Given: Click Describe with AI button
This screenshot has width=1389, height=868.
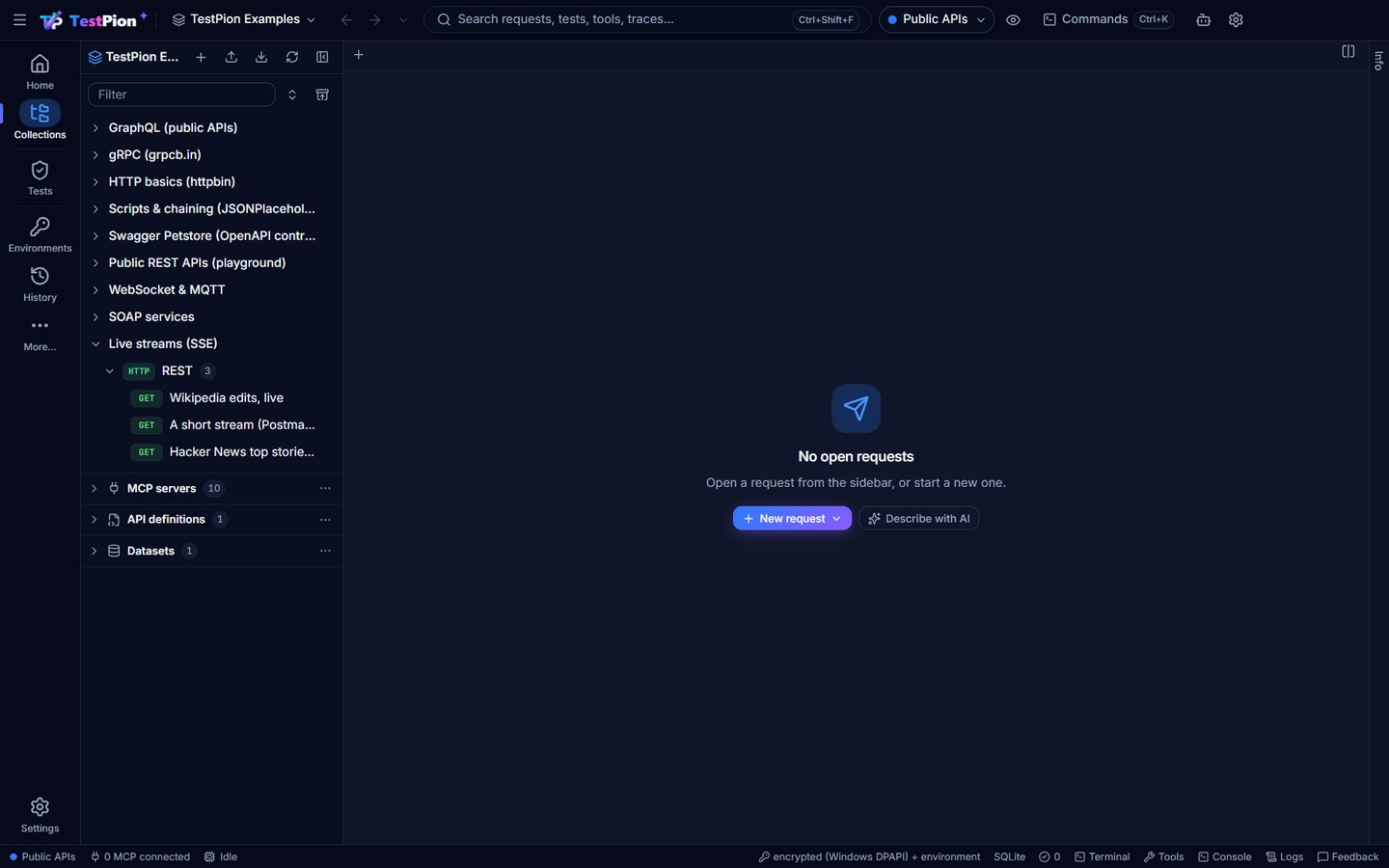Looking at the screenshot, I should click(x=918, y=519).
